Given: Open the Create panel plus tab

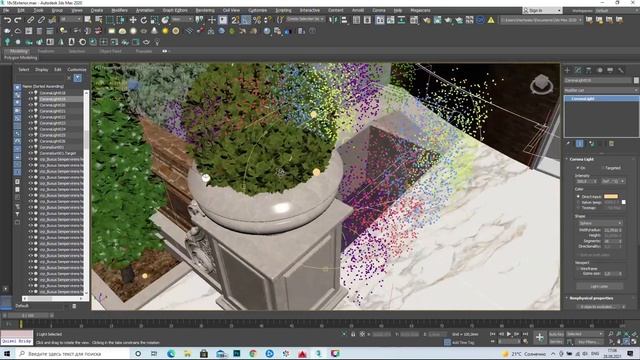Looking at the screenshot, I should [567, 70].
